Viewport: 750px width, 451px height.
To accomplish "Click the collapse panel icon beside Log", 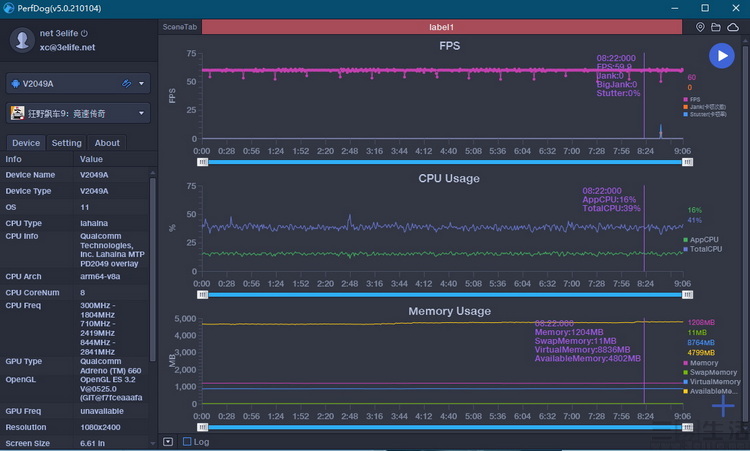I will (168, 441).
